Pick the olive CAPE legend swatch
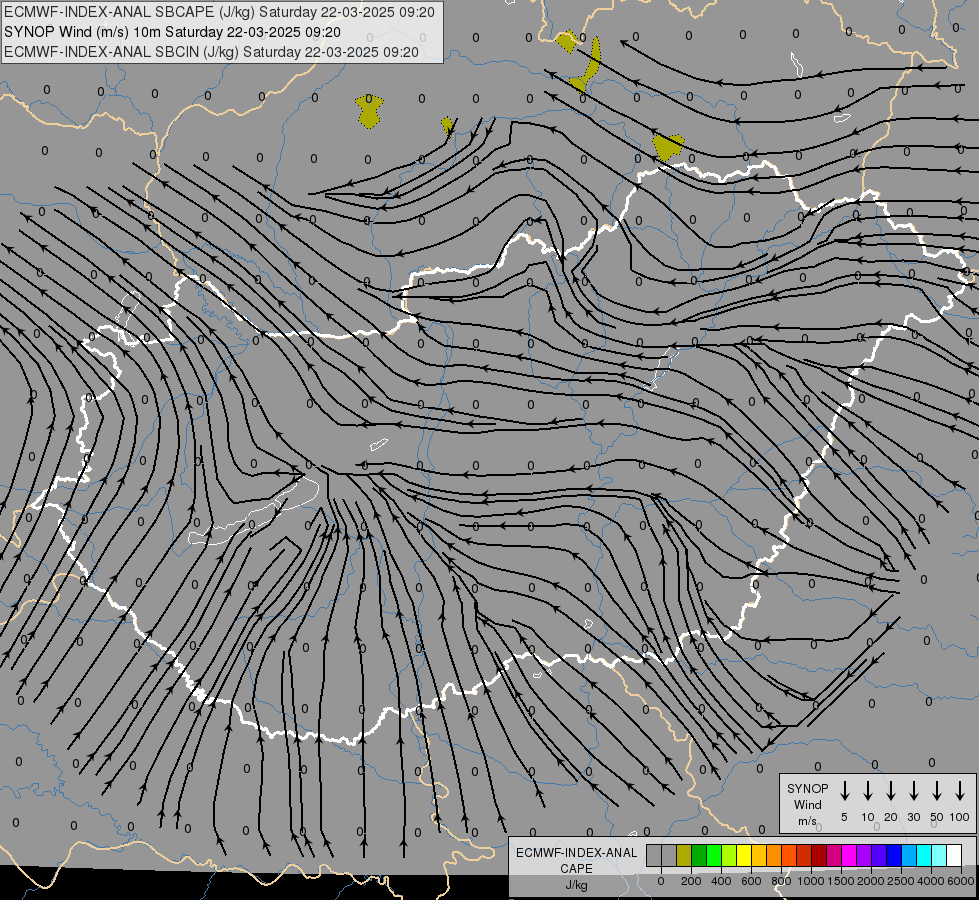This screenshot has height=900, width=979. click(x=684, y=855)
